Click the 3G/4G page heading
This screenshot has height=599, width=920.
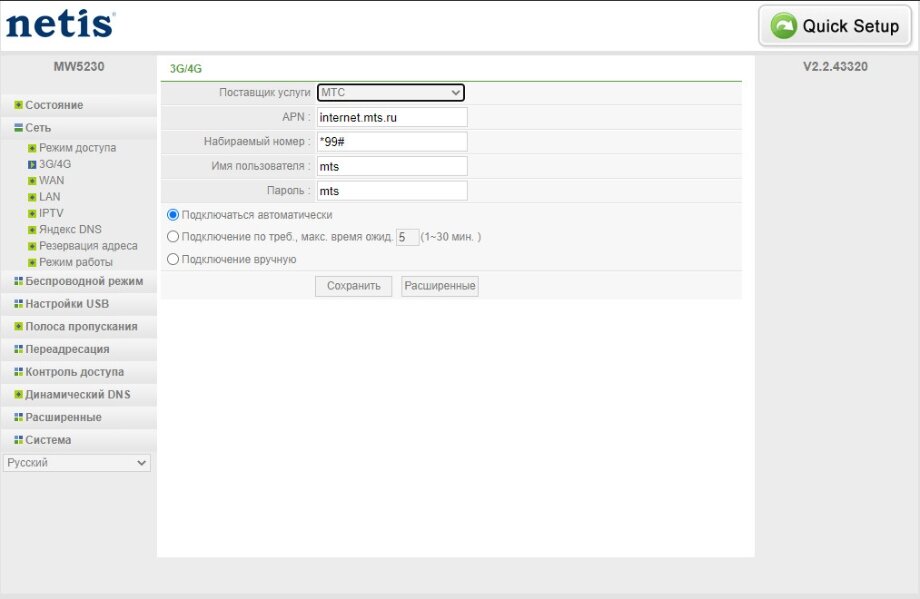(x=185, y=69)
